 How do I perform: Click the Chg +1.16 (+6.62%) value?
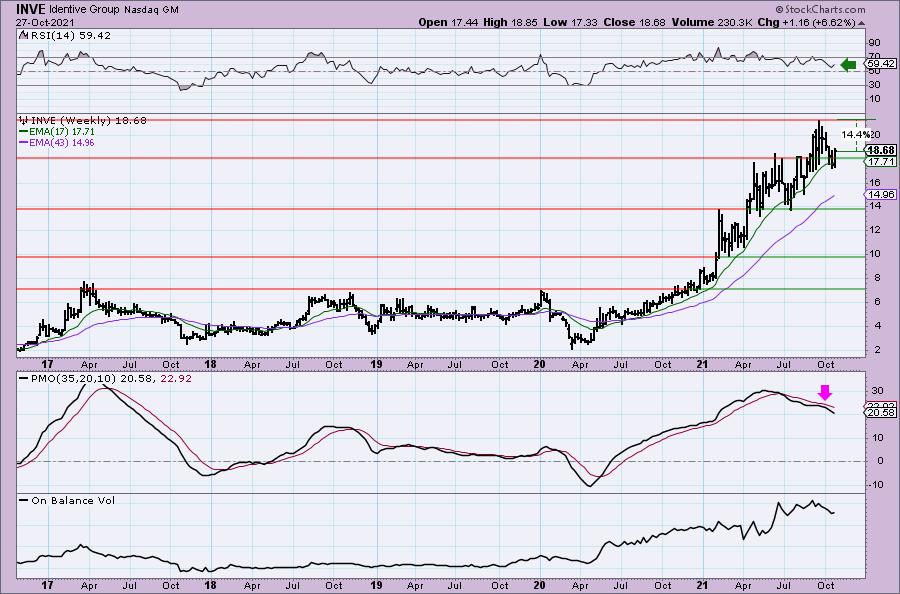806,22
